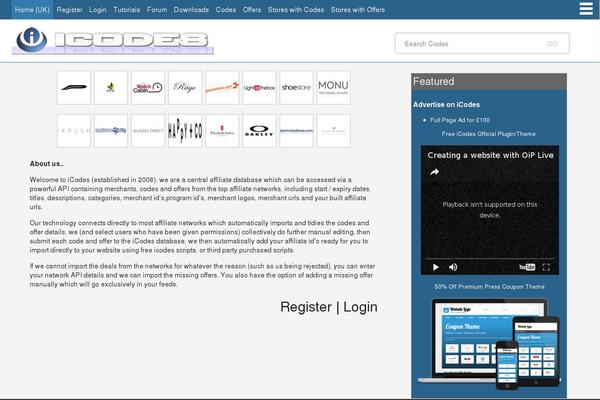
Task: Open Full Page Ad for £100 link
Action: pos(460,120)
